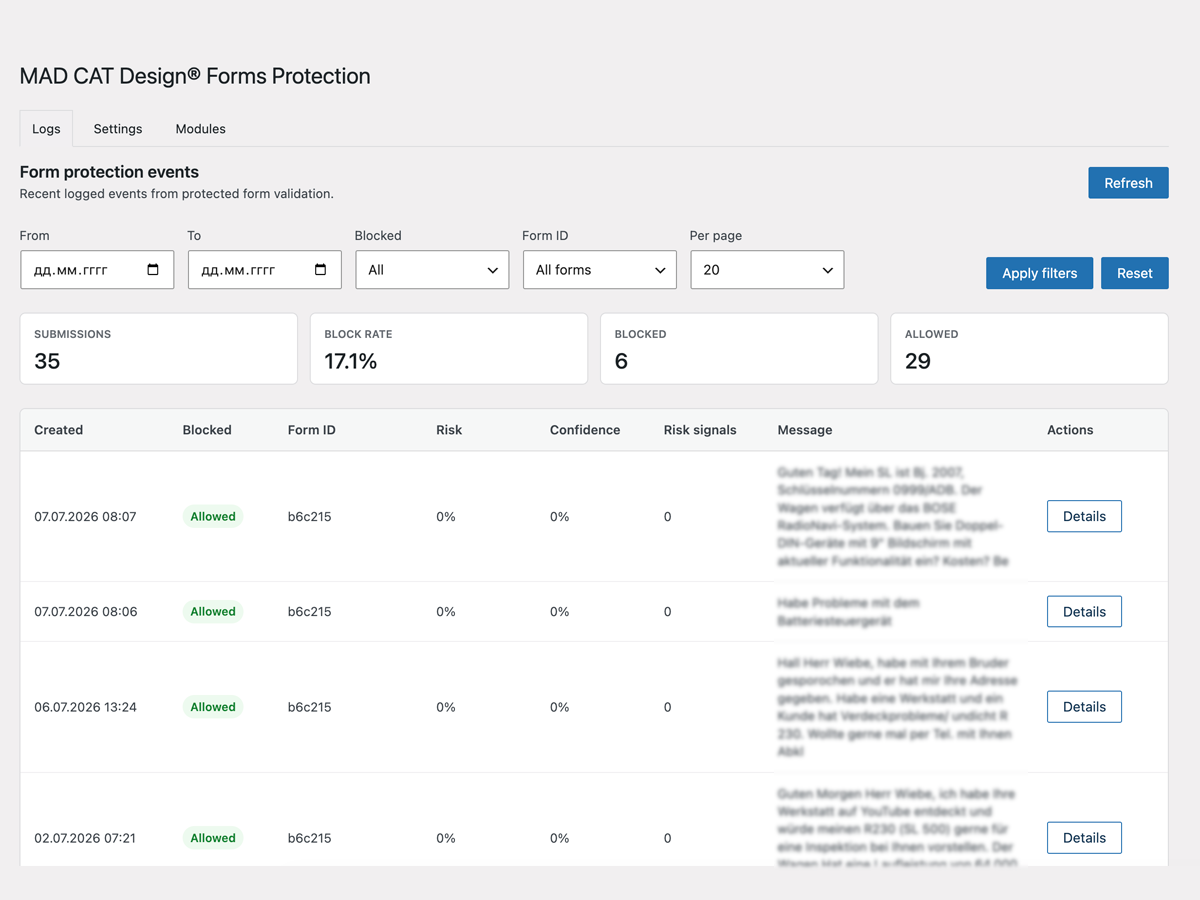Click form ID b6c215 in 08:07 row
This screenshot has height=900, width=1200.
pos(309,517)
